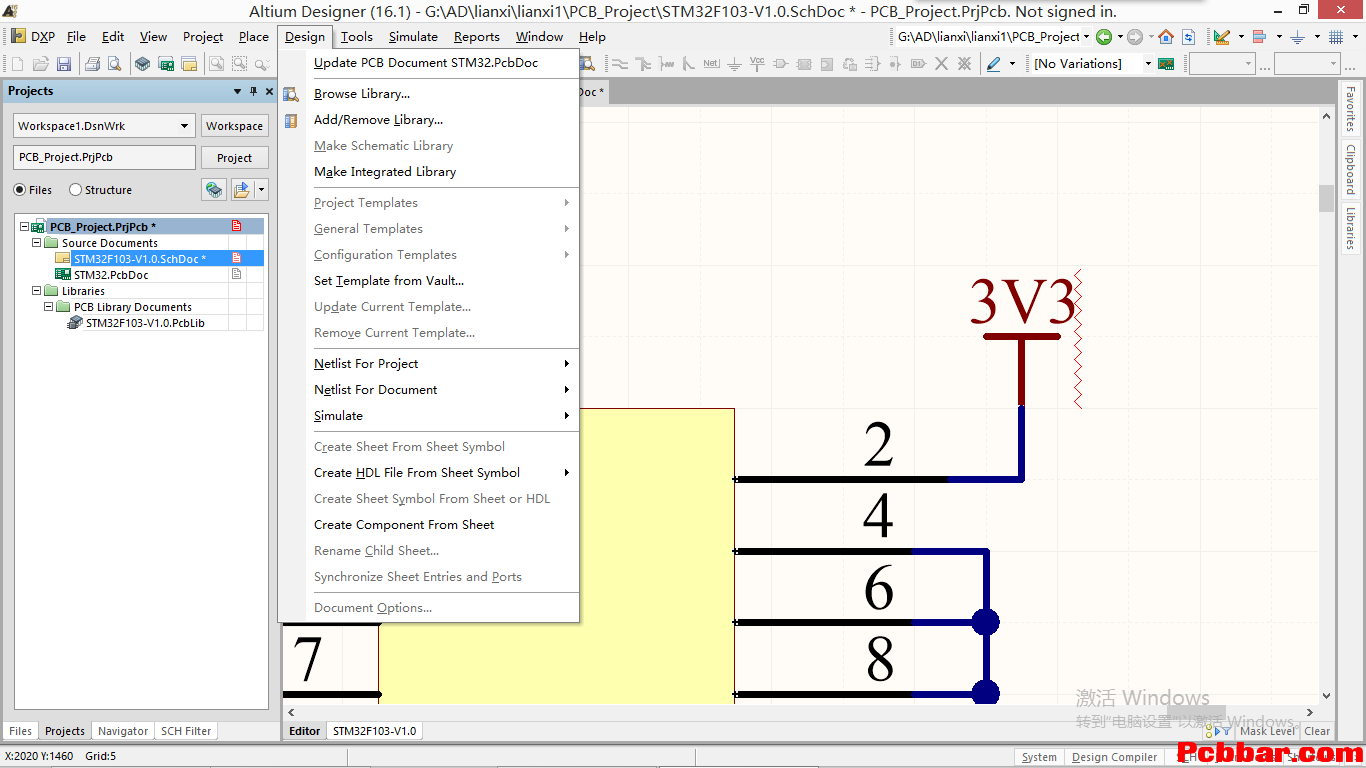Choose Update PCB Document STM32.PcbDoc
This screenshot has width=1366, height=768.
tap(428, 62)
